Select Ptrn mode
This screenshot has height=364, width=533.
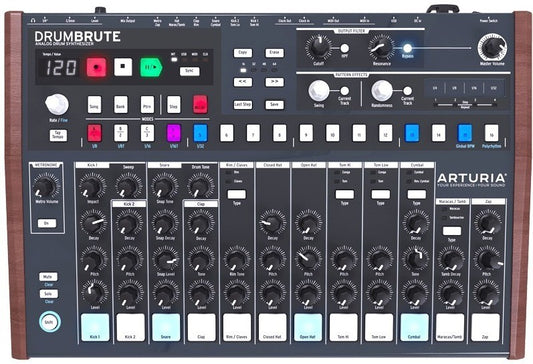(x=147, y=104)
